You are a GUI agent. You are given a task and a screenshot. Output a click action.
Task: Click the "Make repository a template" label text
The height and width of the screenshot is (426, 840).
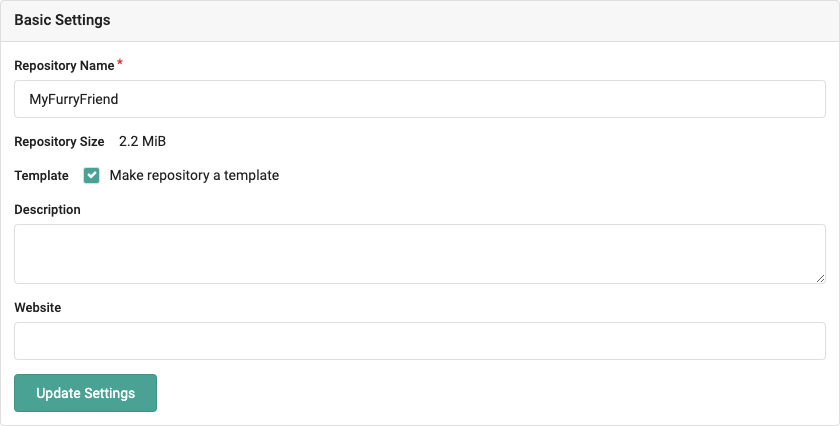click(194, 175)
